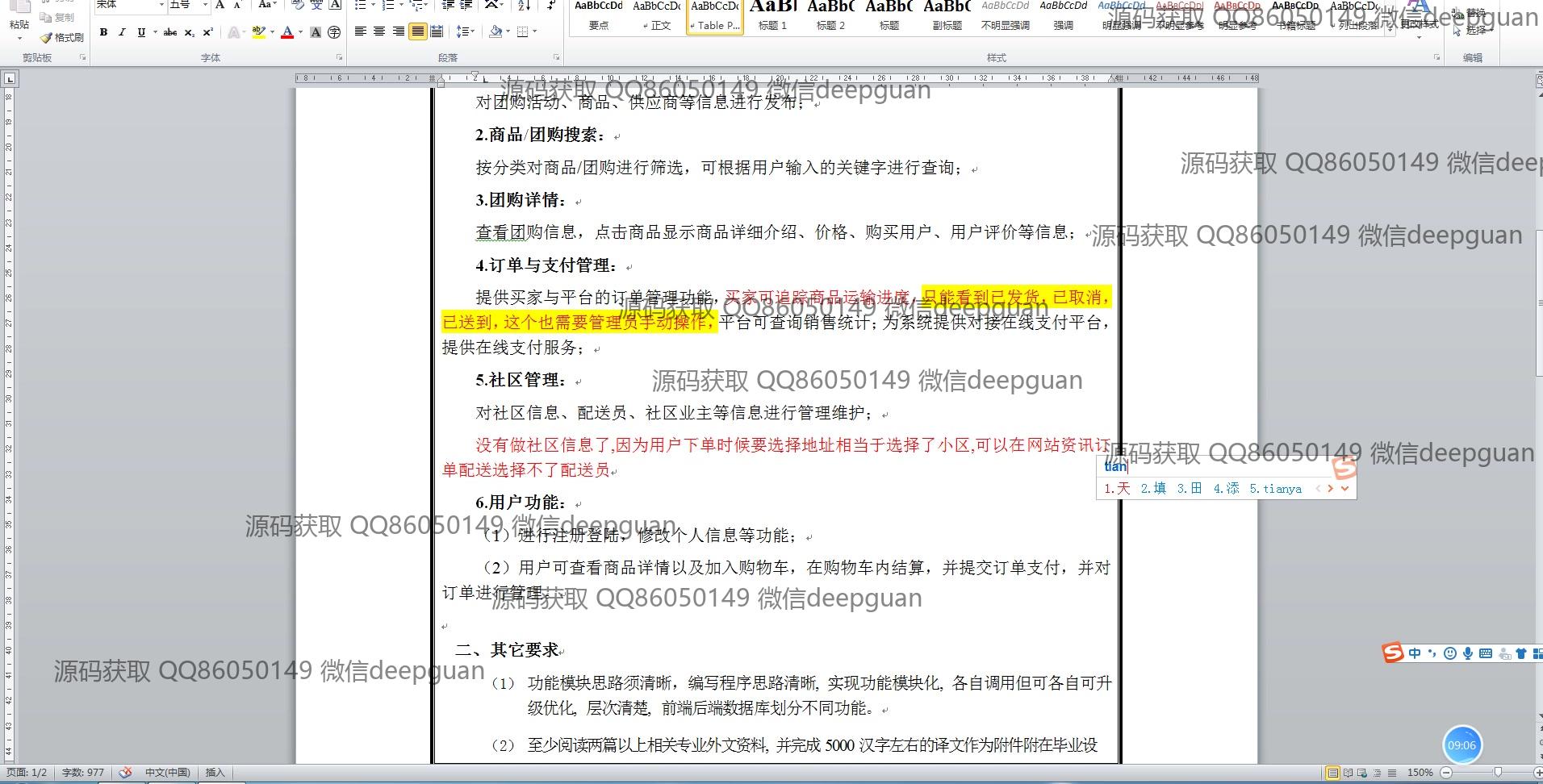Viewport: 1543px width, 784px height.
Task: Switch to Outline view
Action: [1377, 773]
